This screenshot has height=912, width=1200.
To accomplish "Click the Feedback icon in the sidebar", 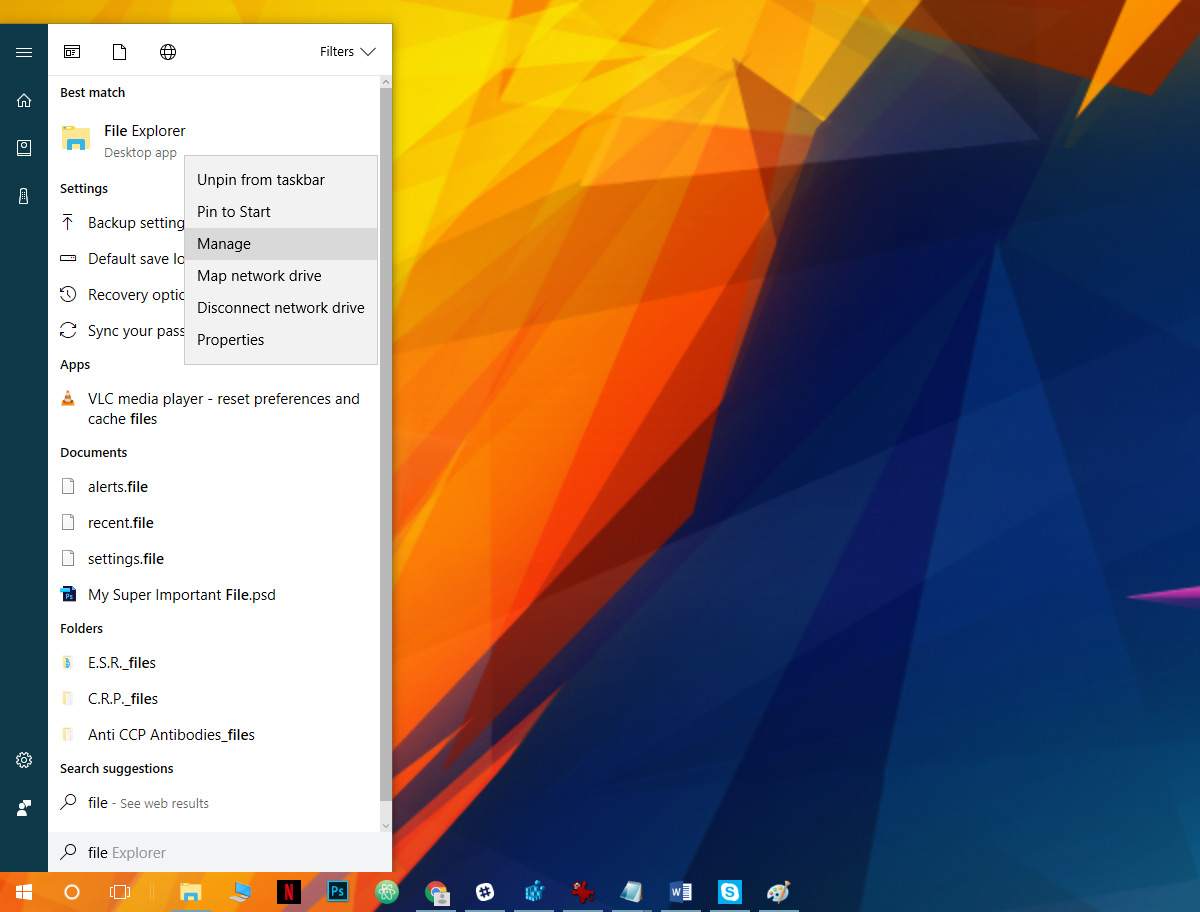I will [x=24, y=808].
